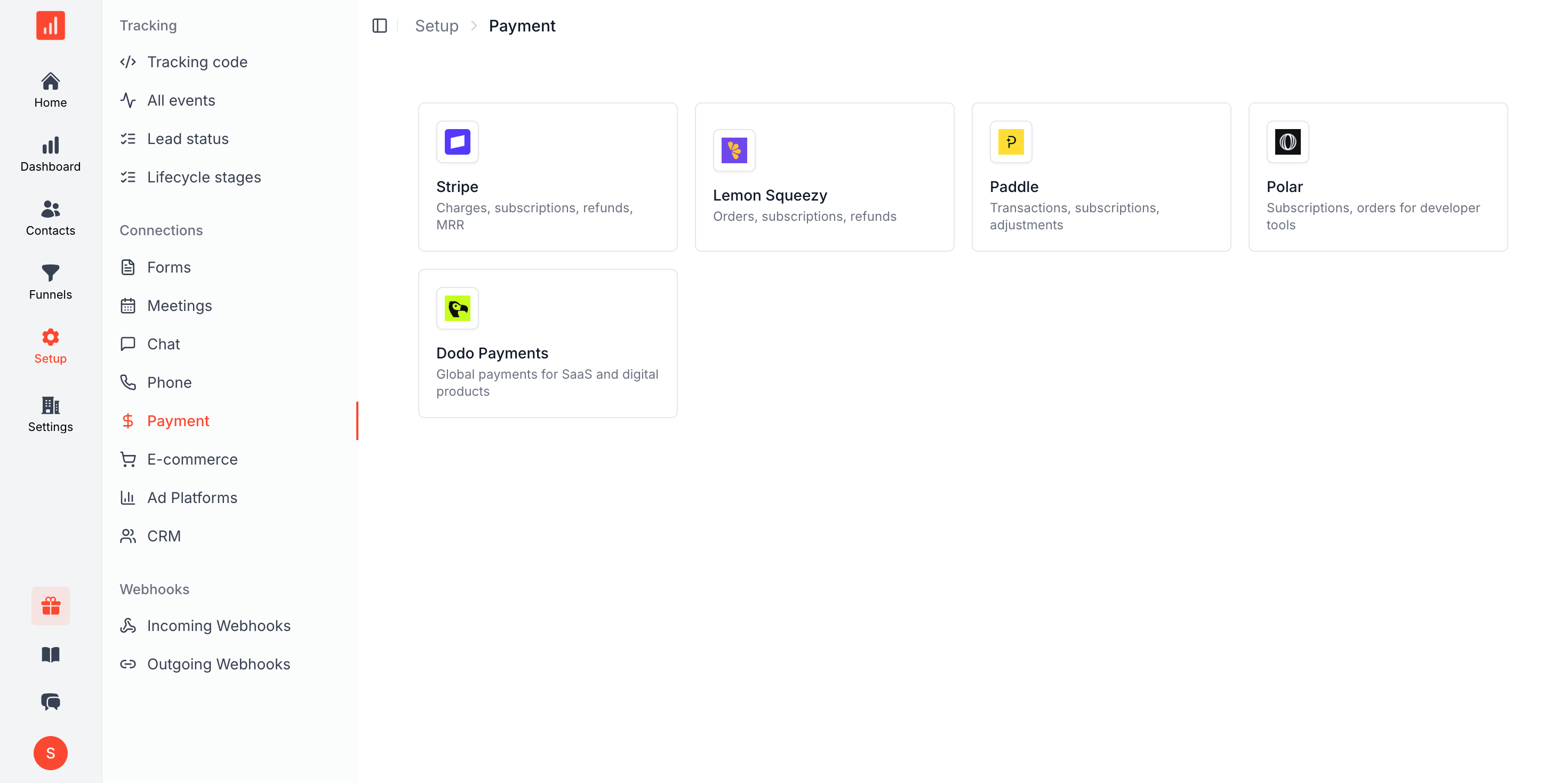Click 'Global payments for SaaS' description

click(x=547, y=382)
